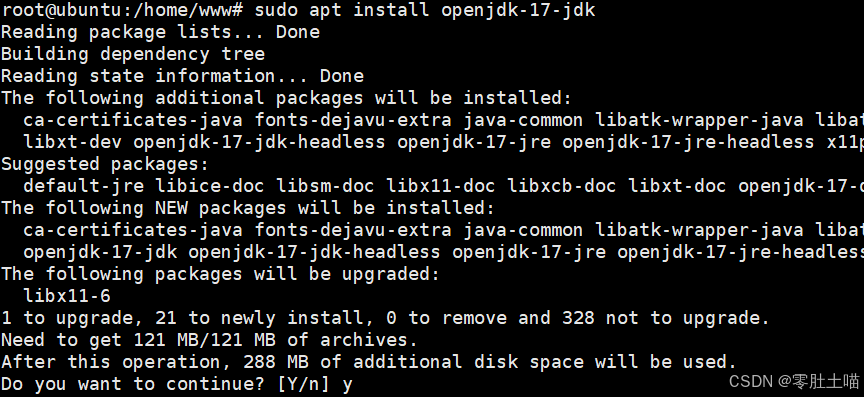This screenshot has height=397, width=864.
Task: Click the 'fonts-dejavu-extra' package under additional packages
Action: 353,120
